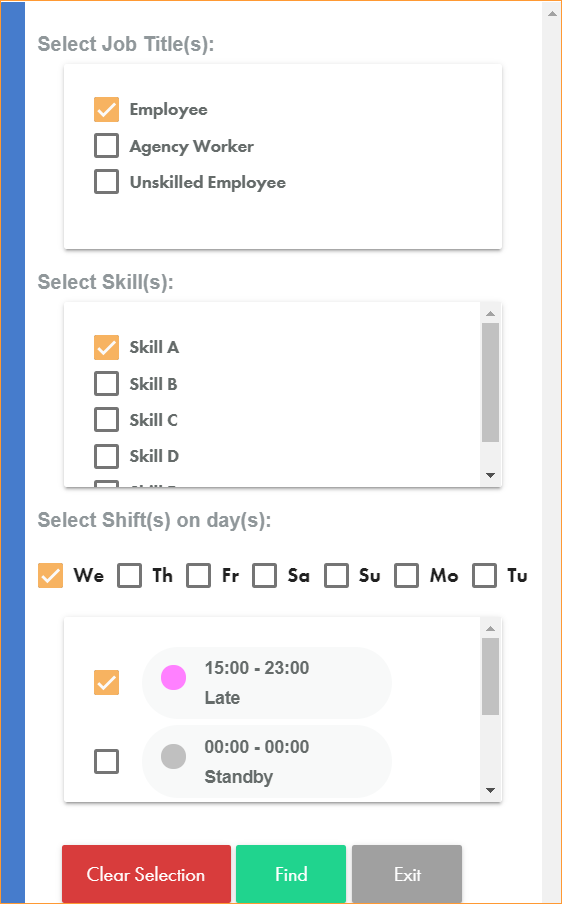
Task: Select the Skill C checkbox
Action: tap(107, 420)
